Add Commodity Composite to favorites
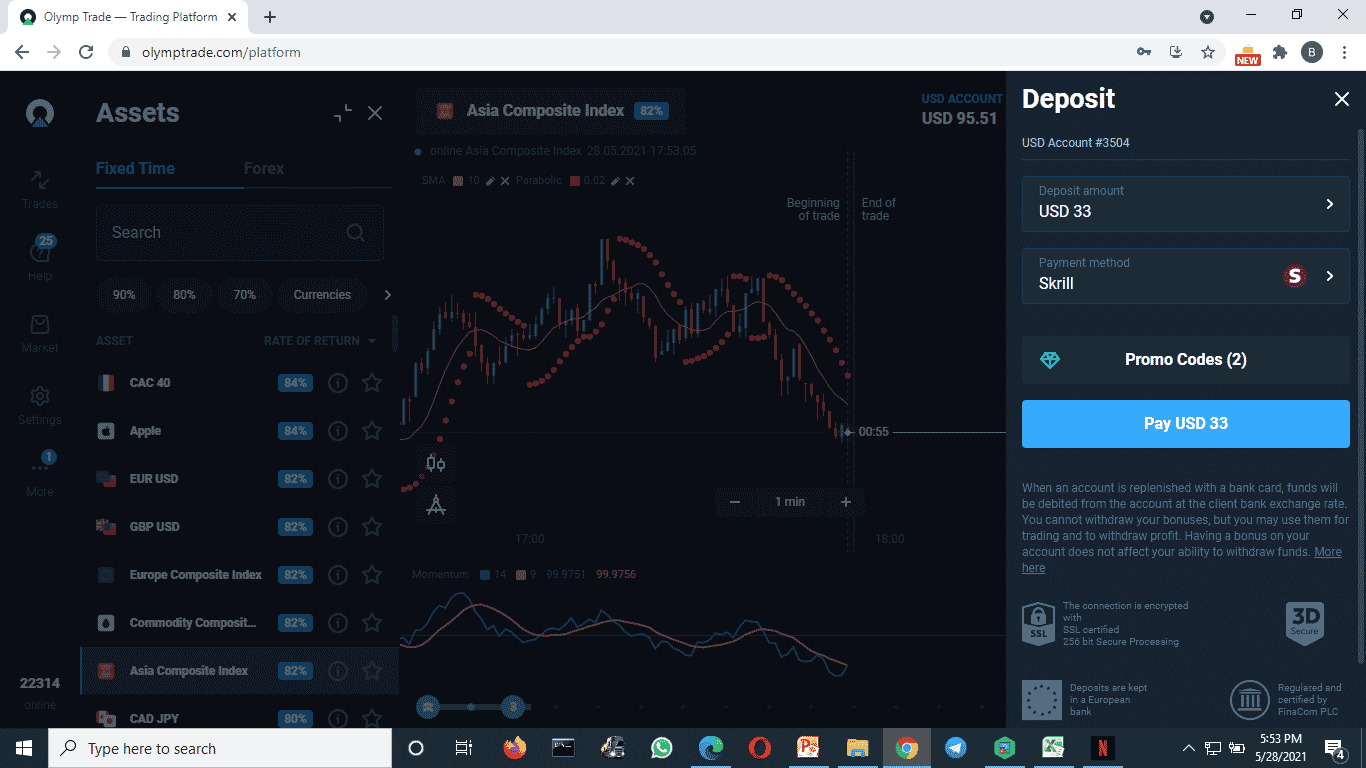The image size is (1366, 768). tap(372, 623)
